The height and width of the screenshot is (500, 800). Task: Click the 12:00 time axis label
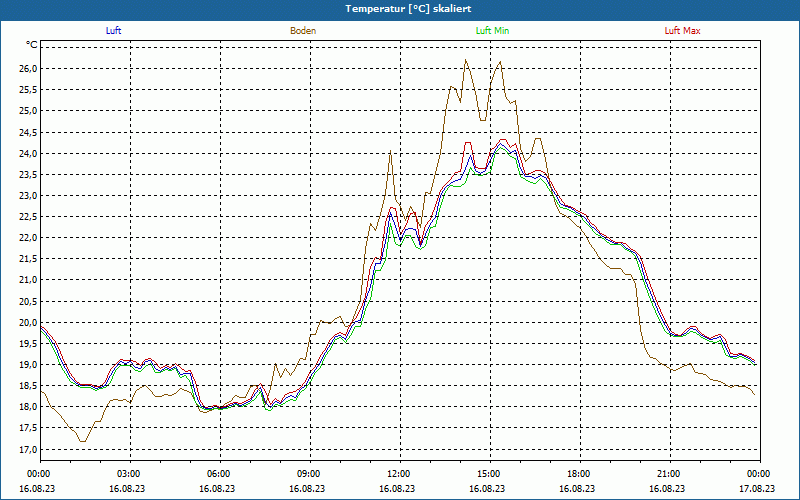pyautogui.click(x=400, y=474)
